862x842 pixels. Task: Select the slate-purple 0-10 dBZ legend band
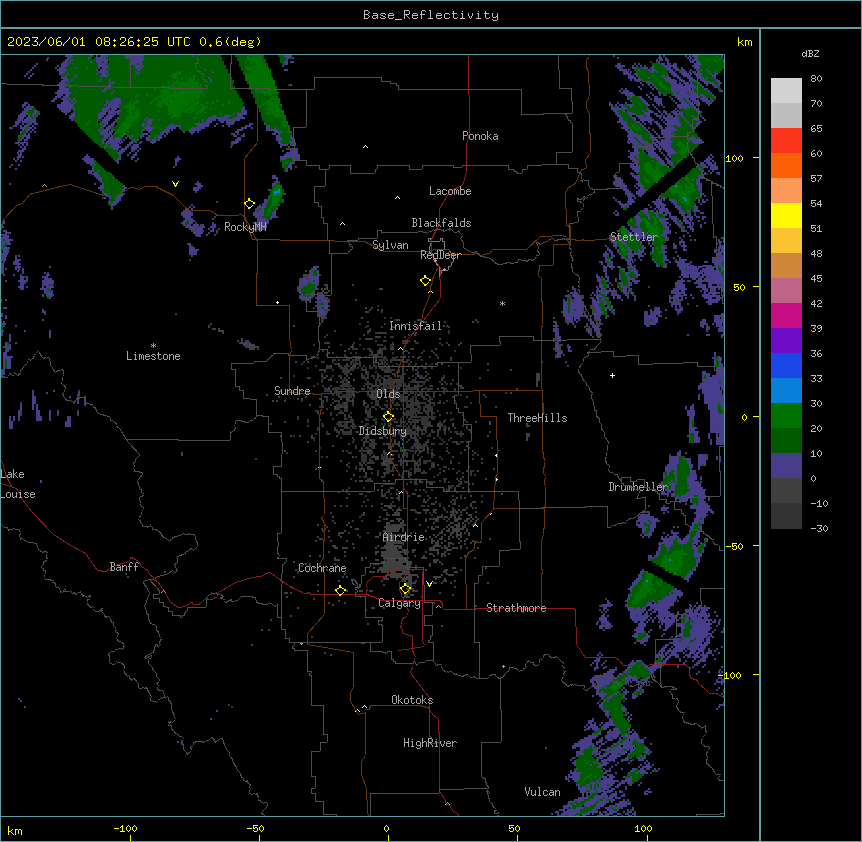point(786,466)
